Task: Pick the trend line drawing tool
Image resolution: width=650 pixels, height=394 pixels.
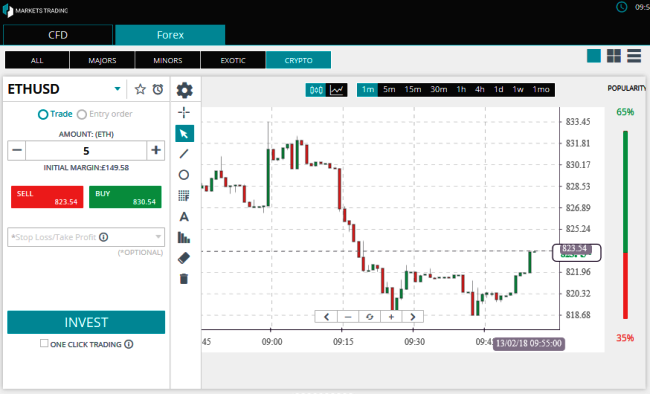Action: coord(184,154)
